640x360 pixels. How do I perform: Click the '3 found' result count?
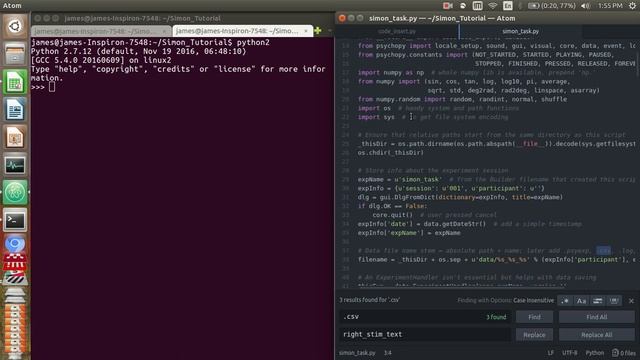click(496, 317)
